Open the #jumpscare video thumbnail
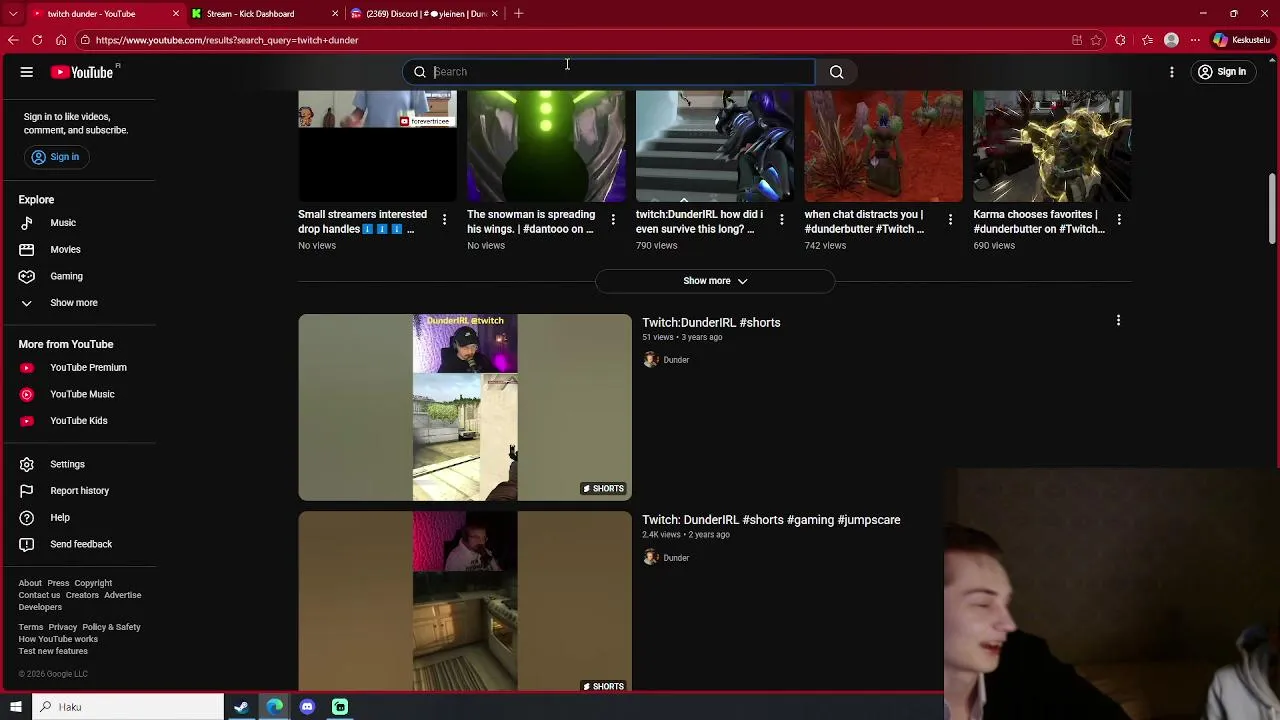 [465, 601]
